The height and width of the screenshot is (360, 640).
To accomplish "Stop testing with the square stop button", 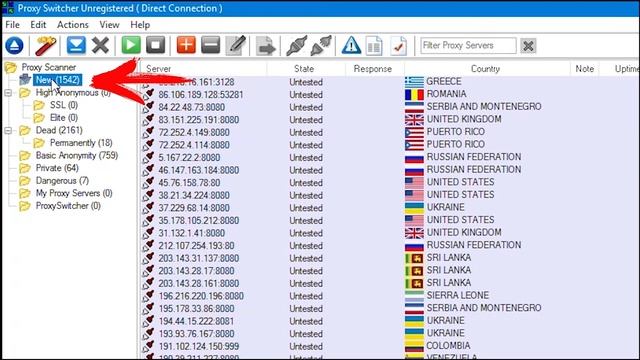I will click(156, 45).
